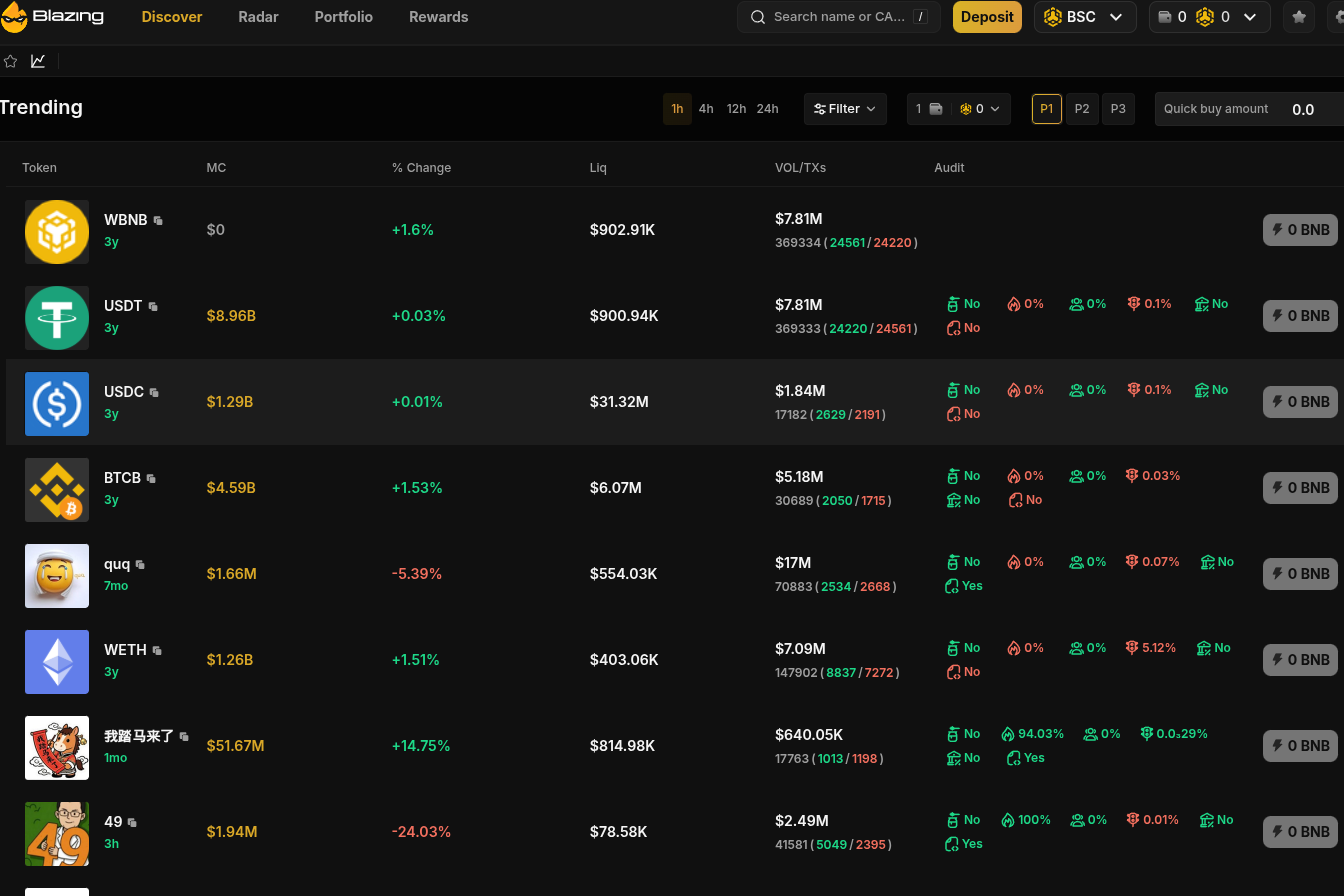Screen dimensions: 1344x896
Task: Enter a value in Quick buy amount field
Action: pyautogui.click(x=1302, y=109)
